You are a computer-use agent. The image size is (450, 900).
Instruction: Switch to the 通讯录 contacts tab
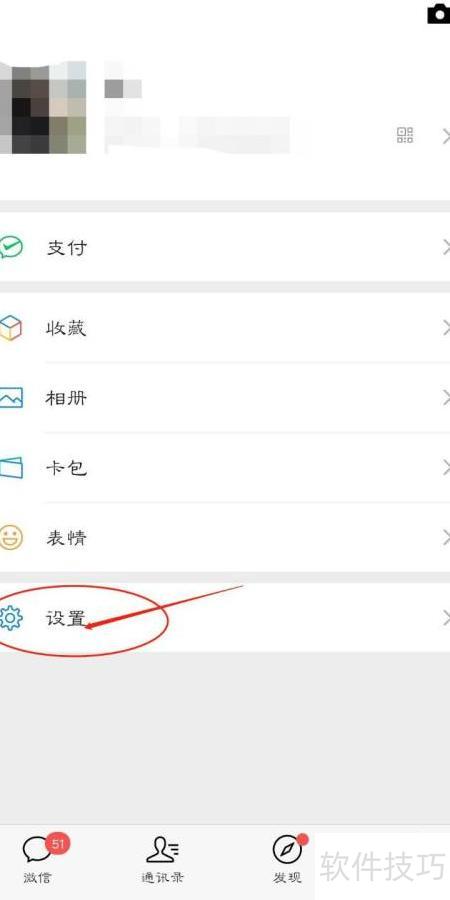pyautogui.click(x=162, y=859)
